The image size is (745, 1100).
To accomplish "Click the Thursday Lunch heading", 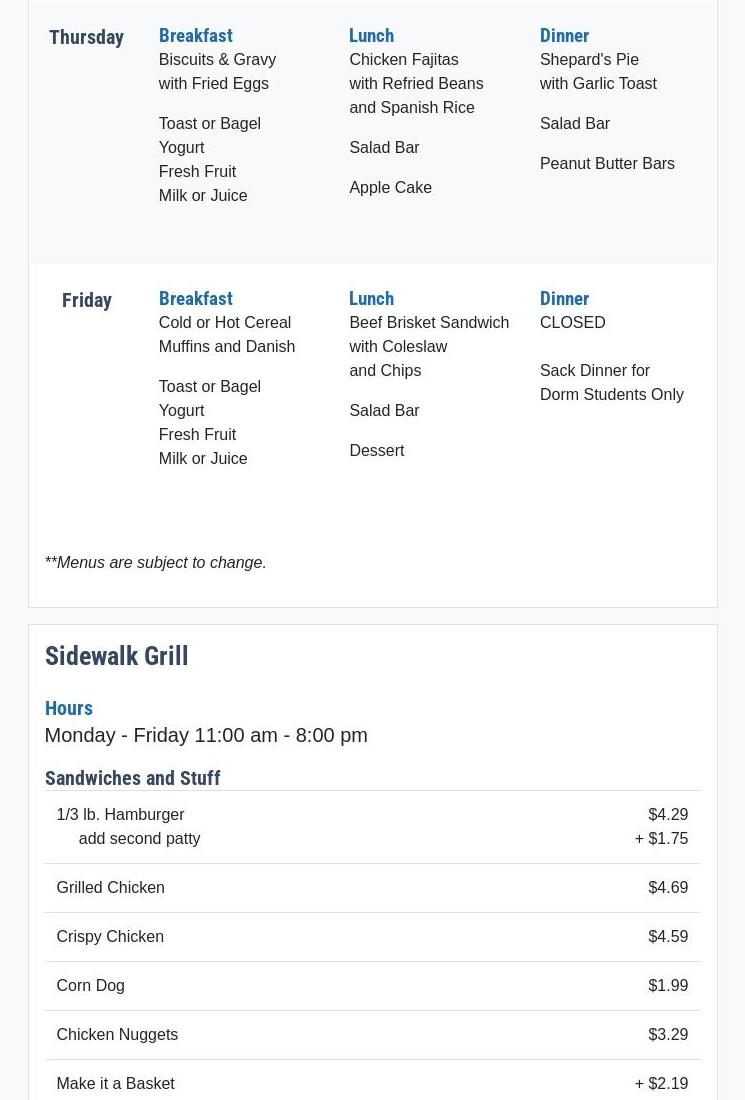I will 371,36.
